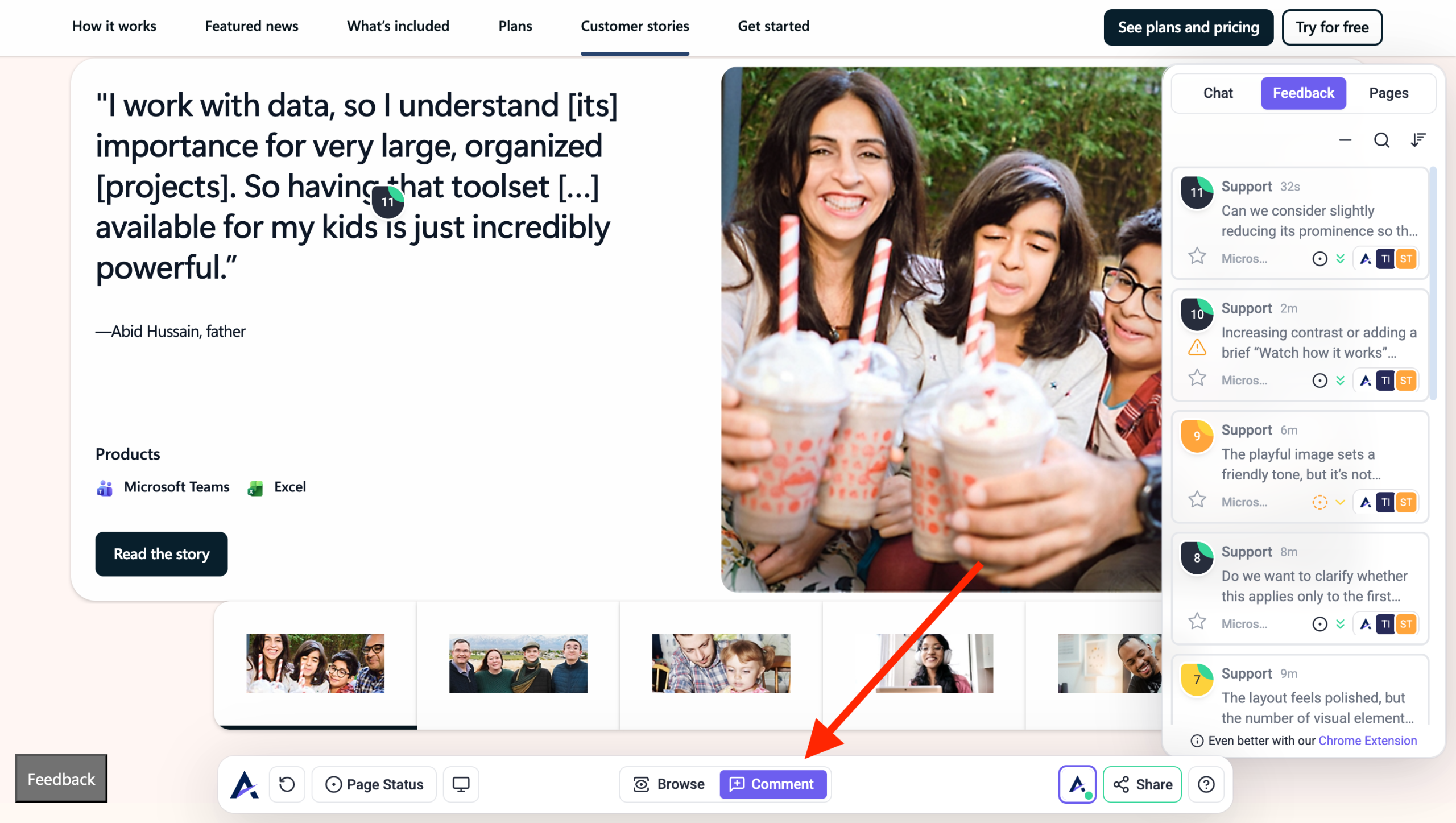Click the search icon in Feedback panel
Screen dimensions: 1456x823
pyautogui.click(x=1381, y=140)
